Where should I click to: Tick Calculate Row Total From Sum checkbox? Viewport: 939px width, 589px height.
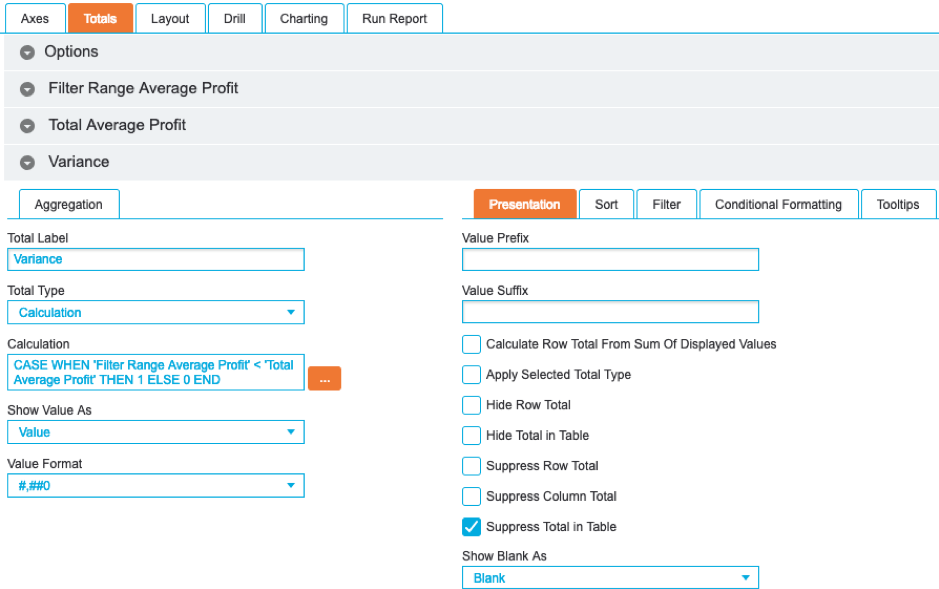(471, 344)
